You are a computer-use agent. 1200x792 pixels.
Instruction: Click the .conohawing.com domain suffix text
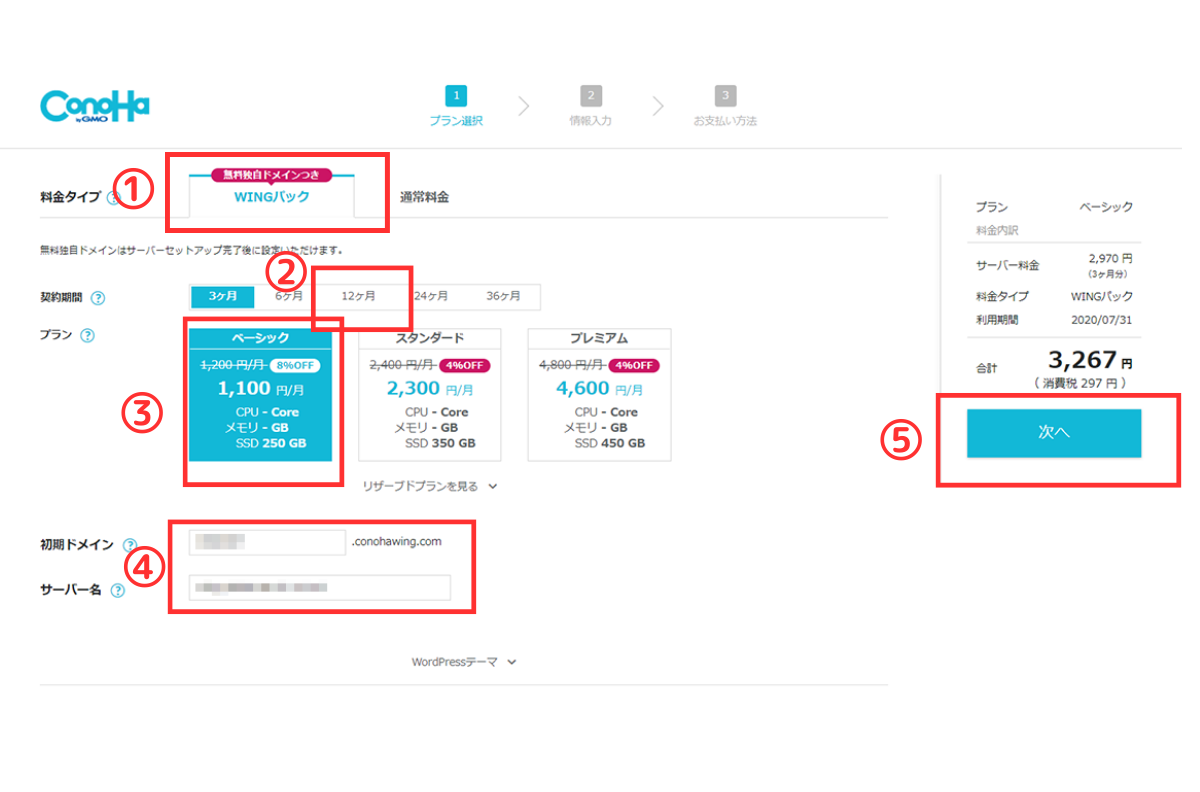[397, 542]
